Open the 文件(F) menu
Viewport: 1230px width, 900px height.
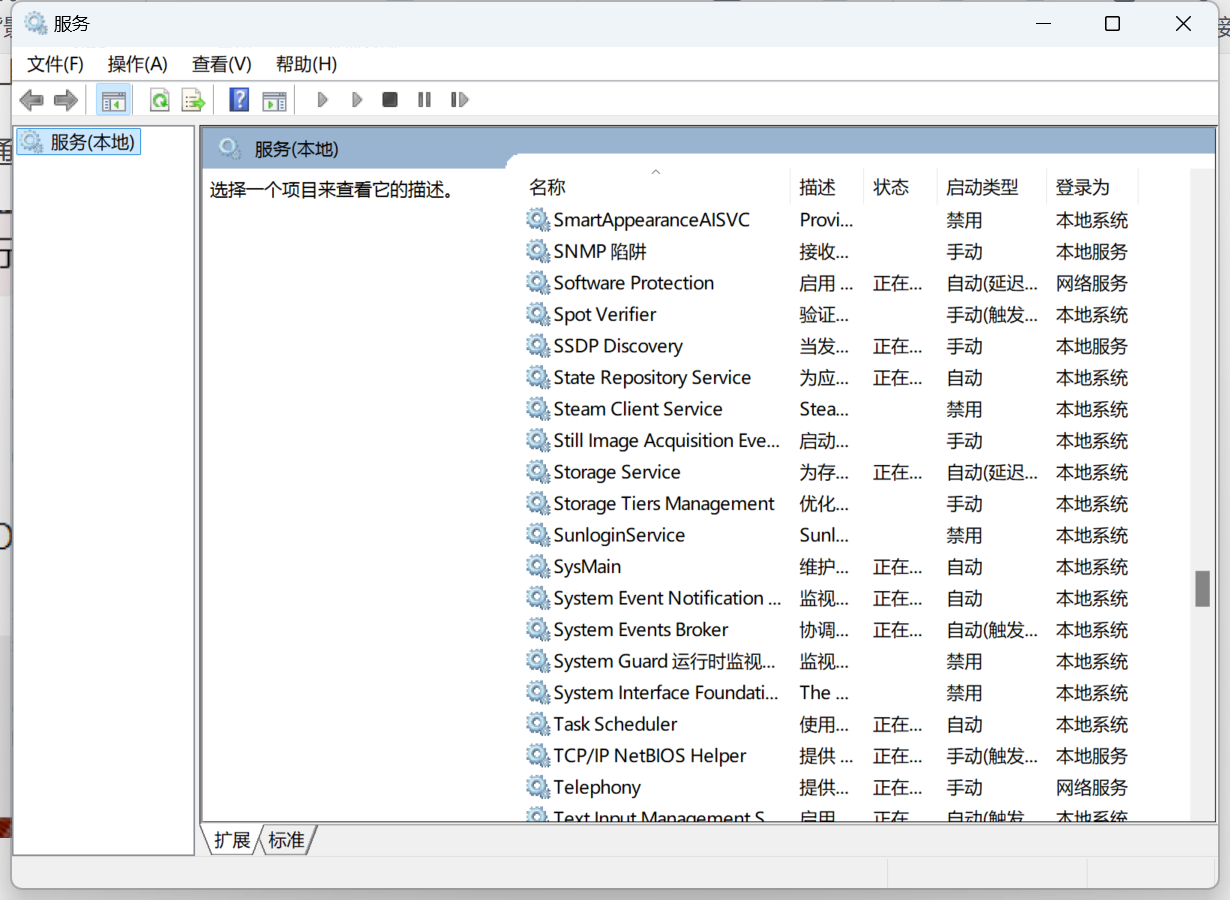pyautogui.click(x=55, y=64)
